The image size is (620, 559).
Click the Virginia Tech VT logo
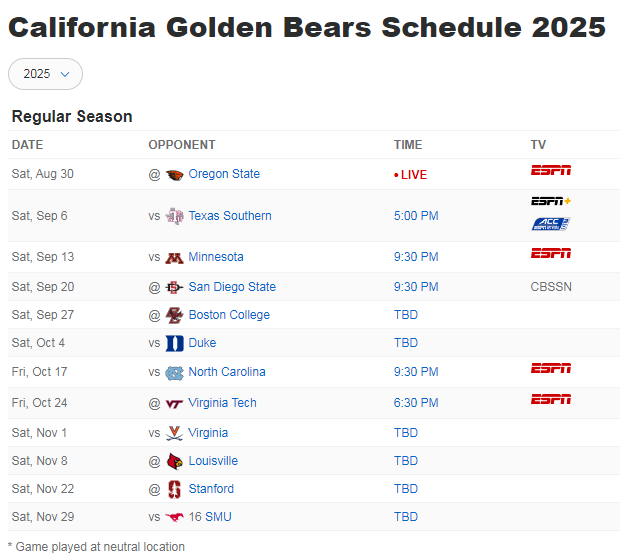tap(174, 404)
